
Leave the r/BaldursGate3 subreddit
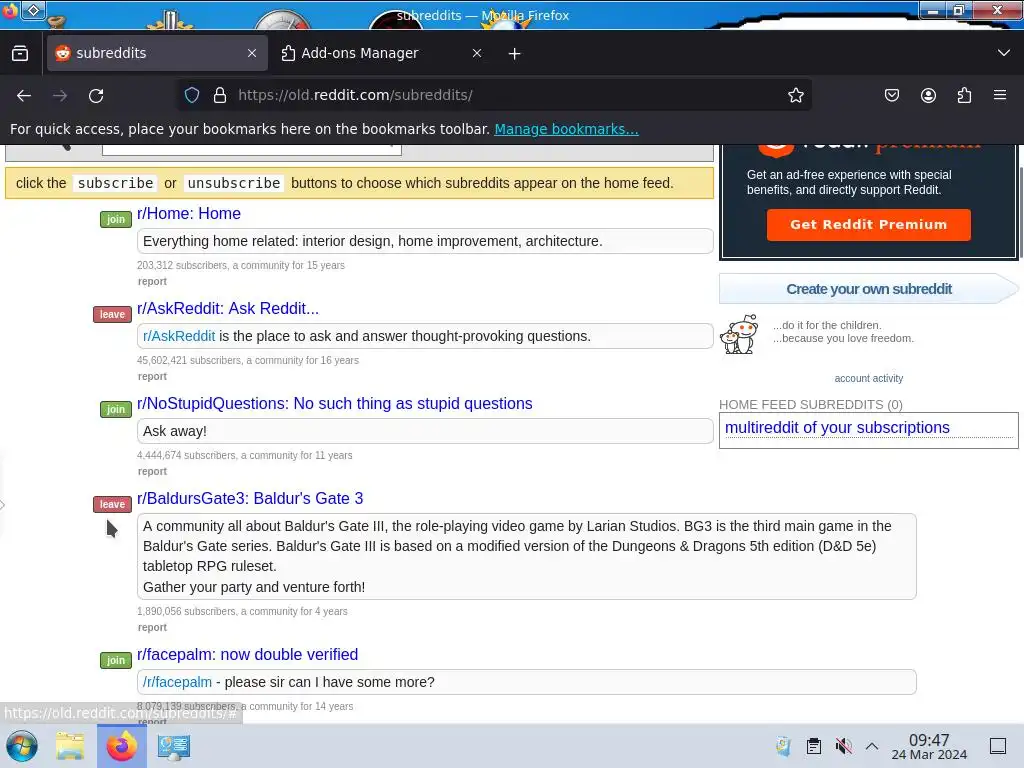[112, 504]
